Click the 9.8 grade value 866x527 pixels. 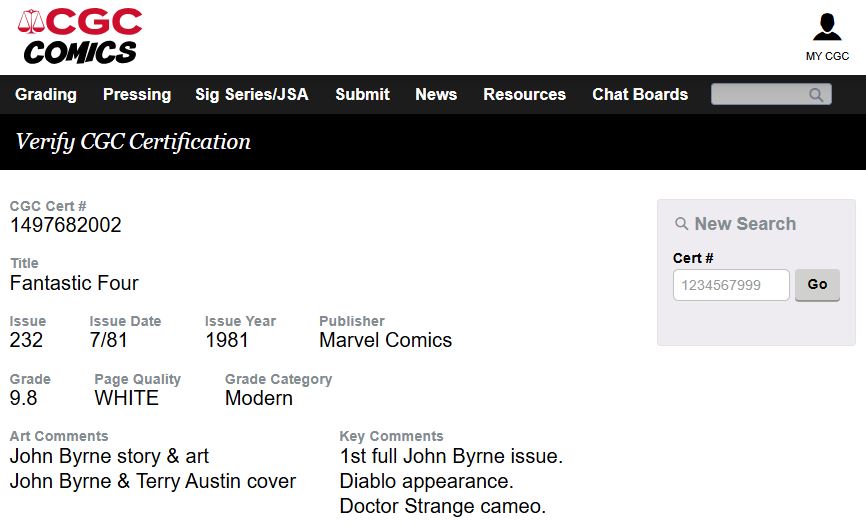[x=25, y=398]
